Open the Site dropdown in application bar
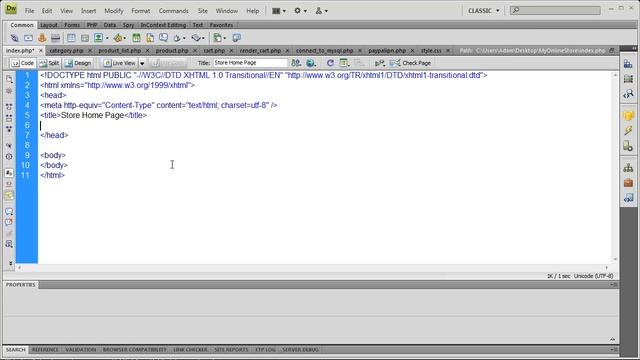The width and height of the screenshot is (640, 360). [321, 11]
